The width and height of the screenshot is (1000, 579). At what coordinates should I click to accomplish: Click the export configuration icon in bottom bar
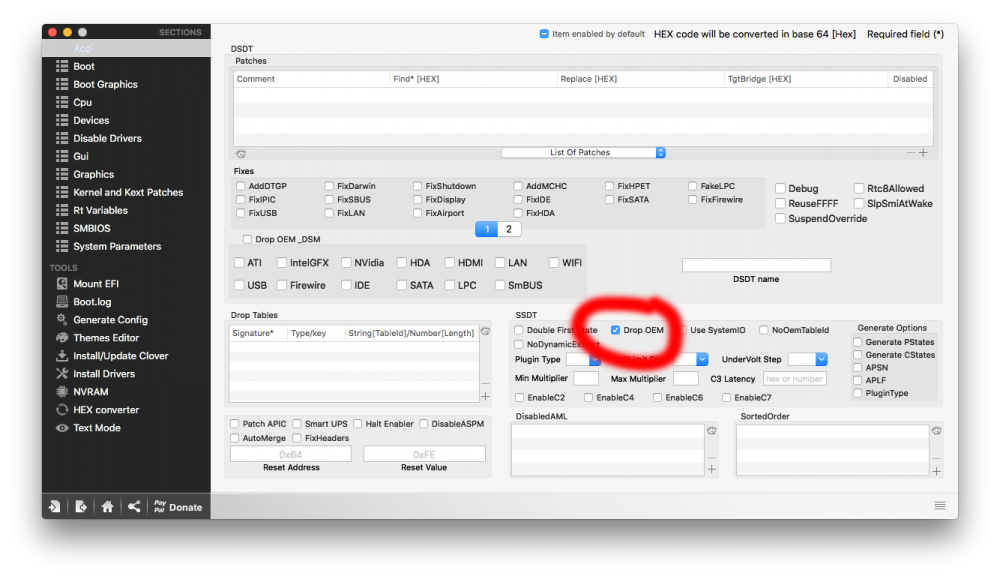81,506
